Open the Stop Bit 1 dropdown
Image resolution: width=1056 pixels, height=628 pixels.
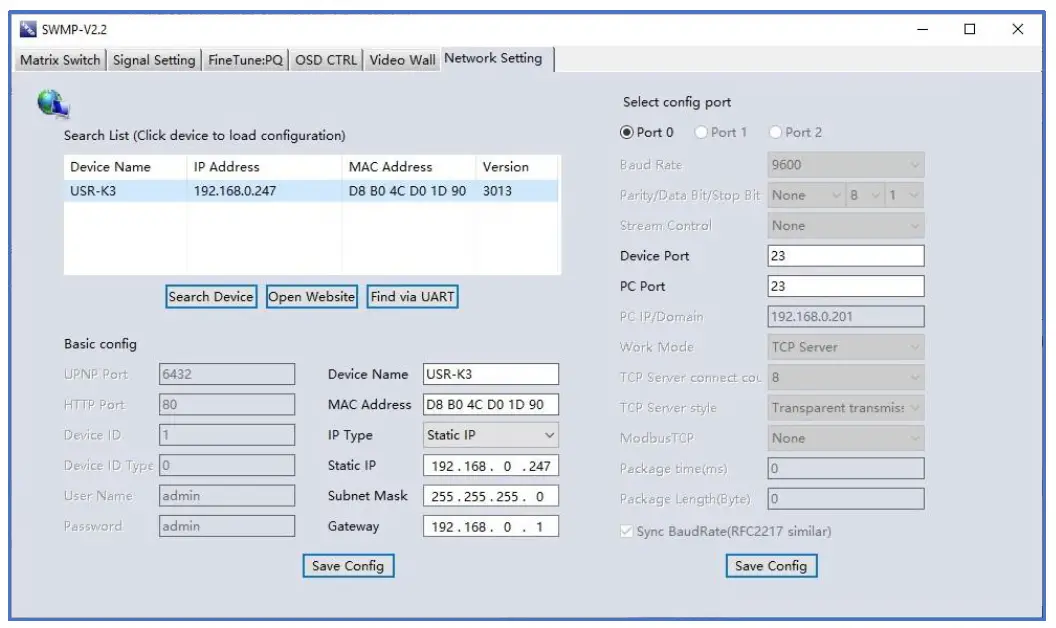[x=904, y=195]
